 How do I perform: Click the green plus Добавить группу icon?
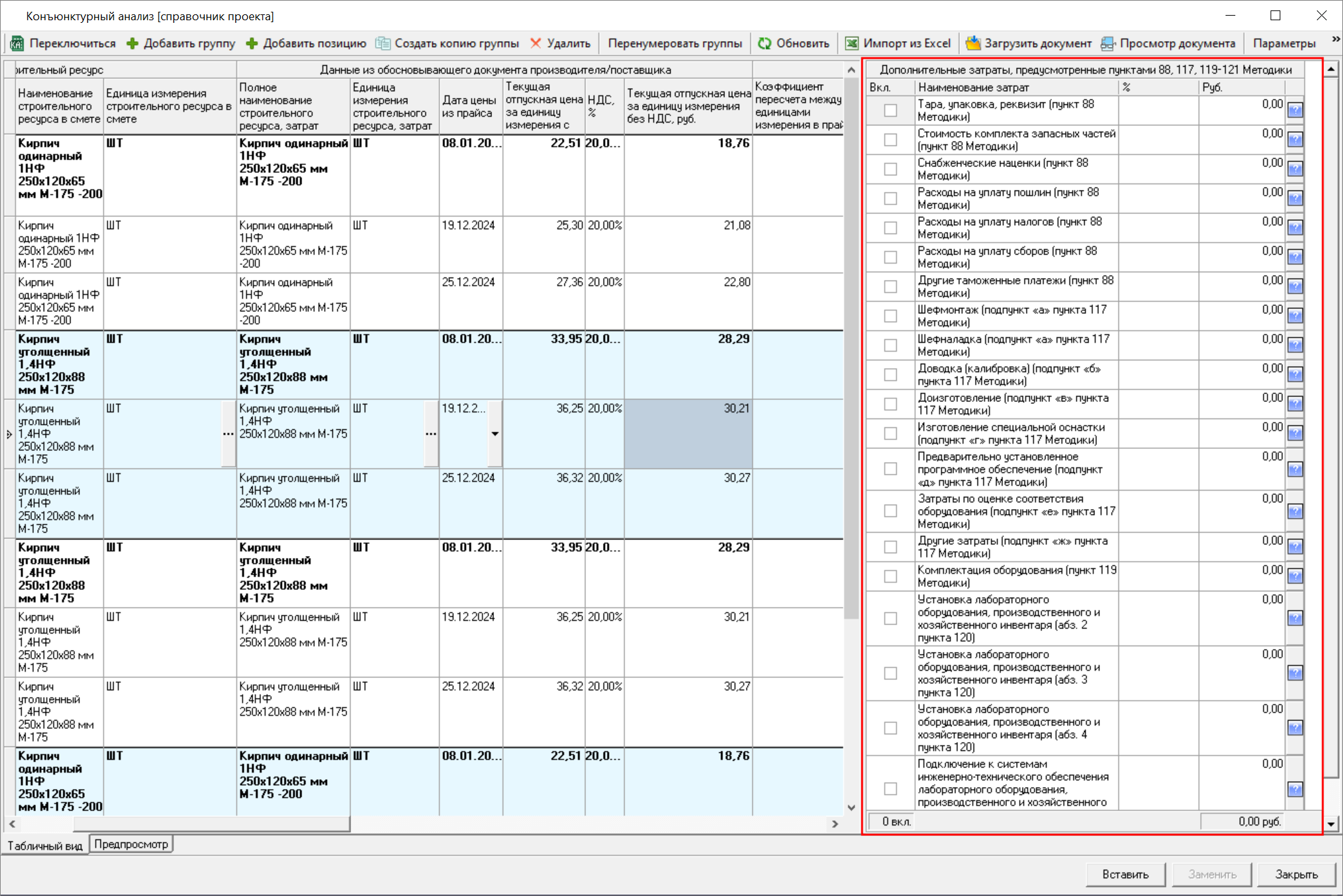[132, 44]
